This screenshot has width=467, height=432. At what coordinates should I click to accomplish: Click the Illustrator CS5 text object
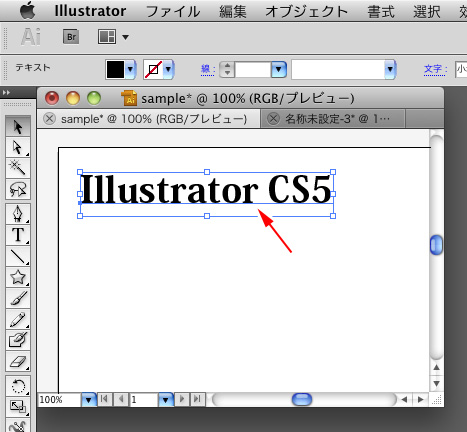[207, 189]
